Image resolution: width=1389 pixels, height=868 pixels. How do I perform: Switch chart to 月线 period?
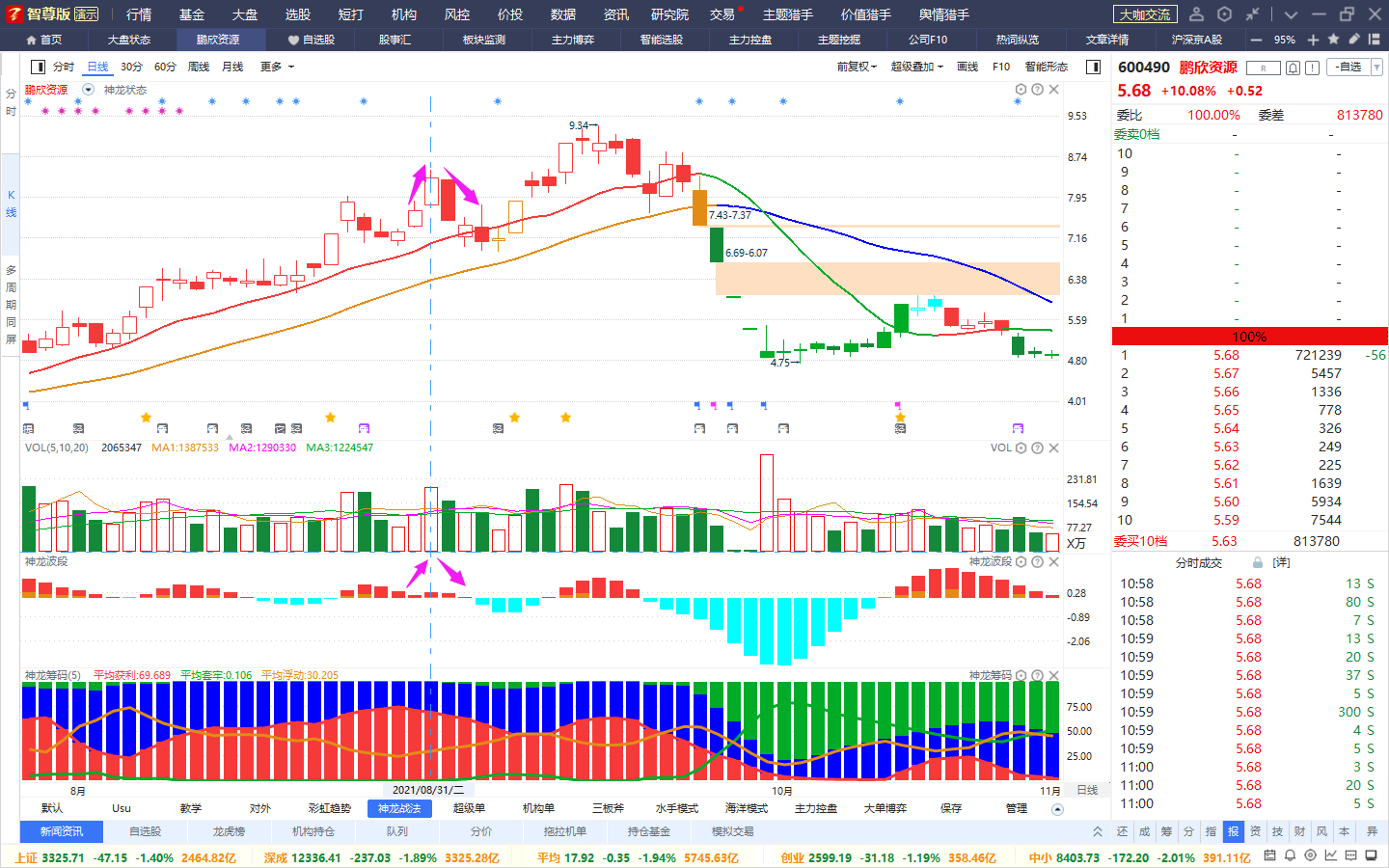coord(232,67)
